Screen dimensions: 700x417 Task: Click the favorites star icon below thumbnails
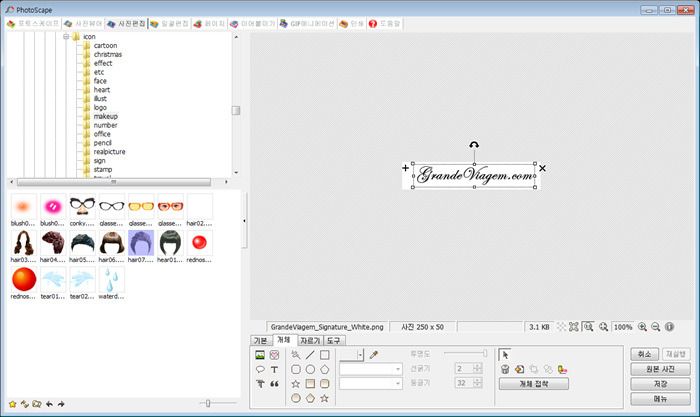tap(12, 404)
